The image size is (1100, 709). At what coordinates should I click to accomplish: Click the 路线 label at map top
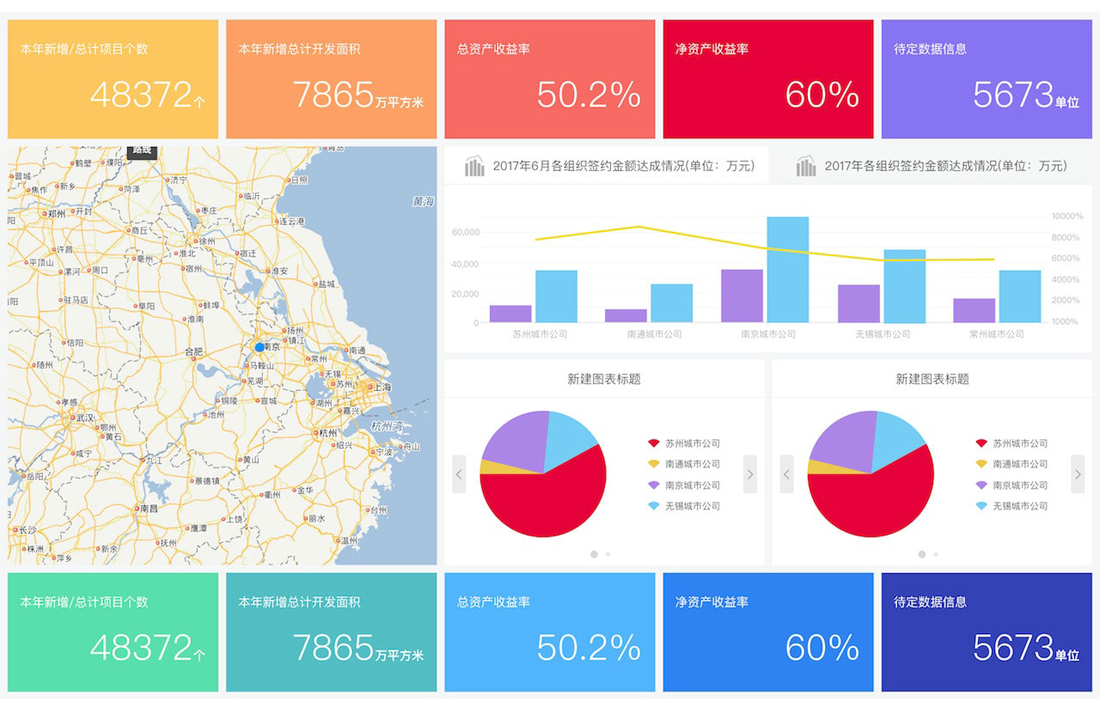tap(143, 151)
